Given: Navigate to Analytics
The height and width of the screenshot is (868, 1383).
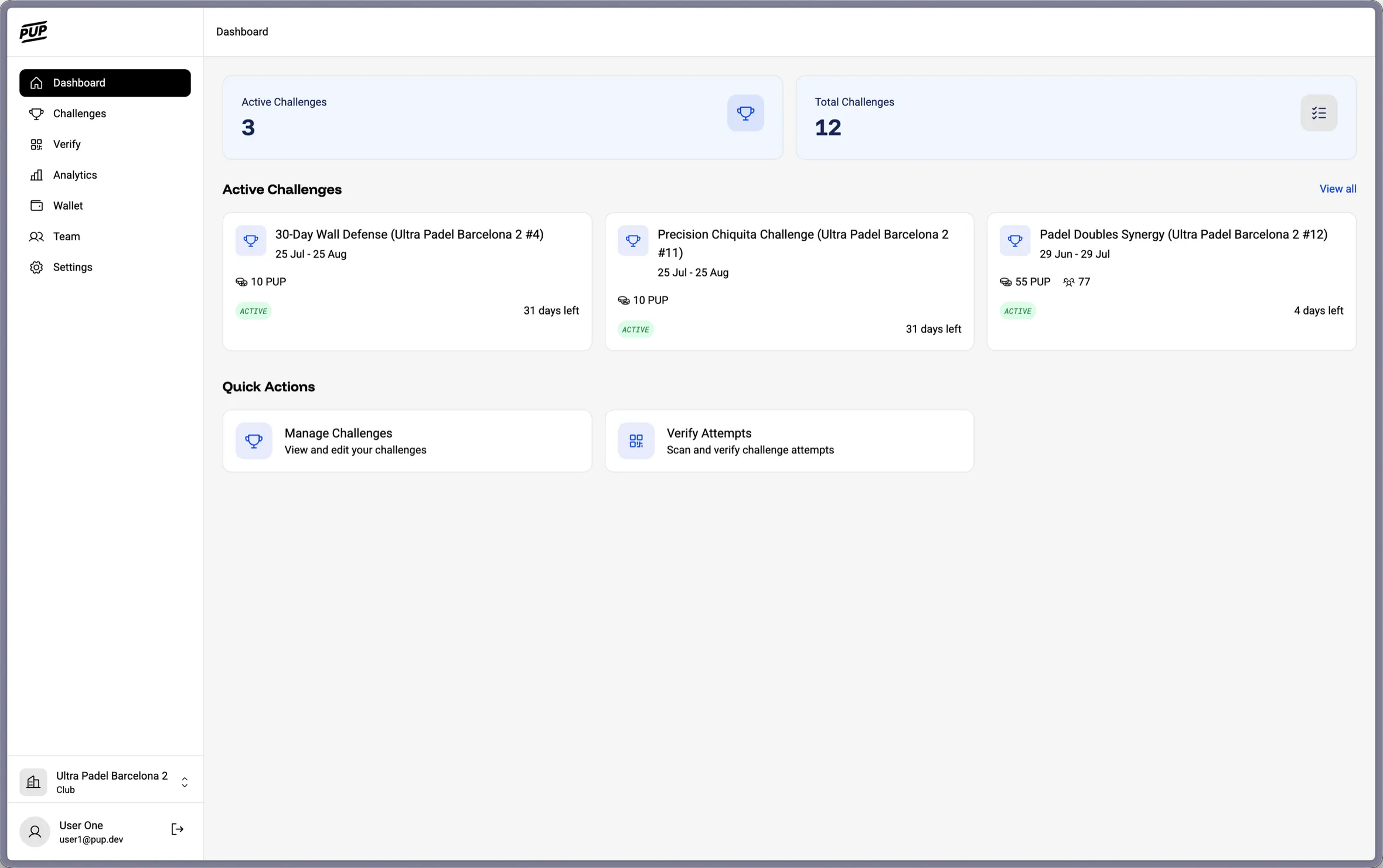Looking at the screenshot, I should 105,175.
